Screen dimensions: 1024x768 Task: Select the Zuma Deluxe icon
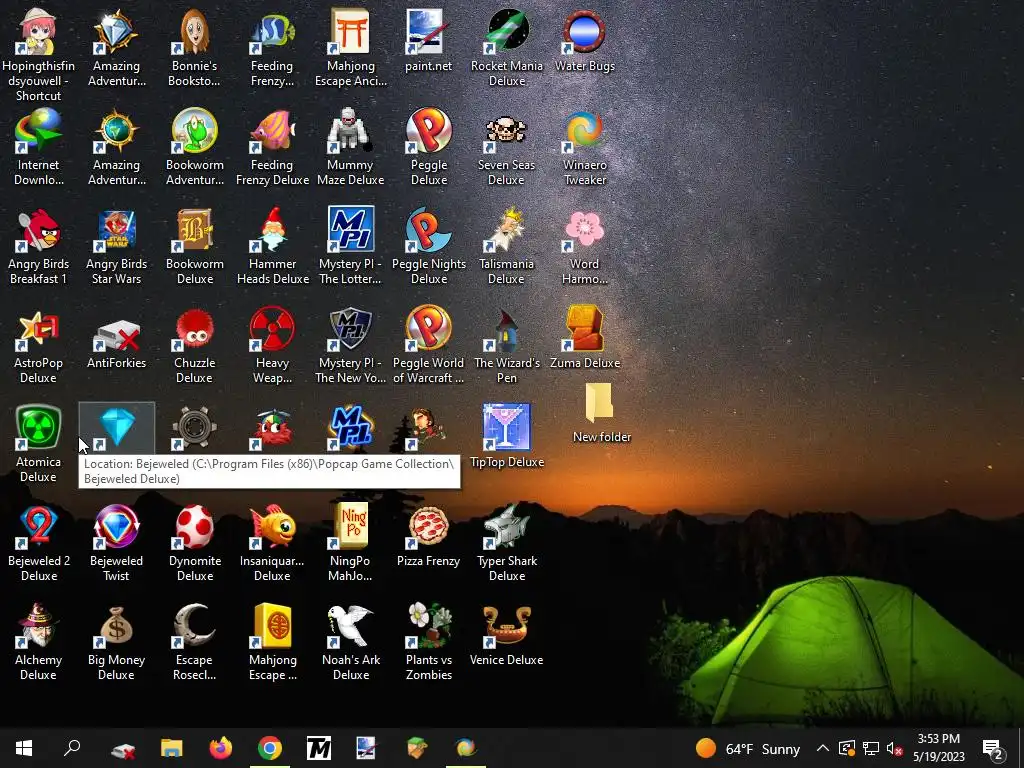pyautogui.click(x=584, y=328)
